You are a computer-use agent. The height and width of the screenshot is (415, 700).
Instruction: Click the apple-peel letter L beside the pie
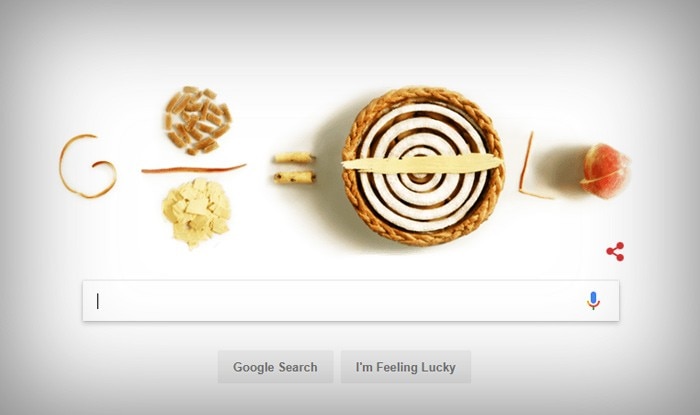tap(532, 166)
